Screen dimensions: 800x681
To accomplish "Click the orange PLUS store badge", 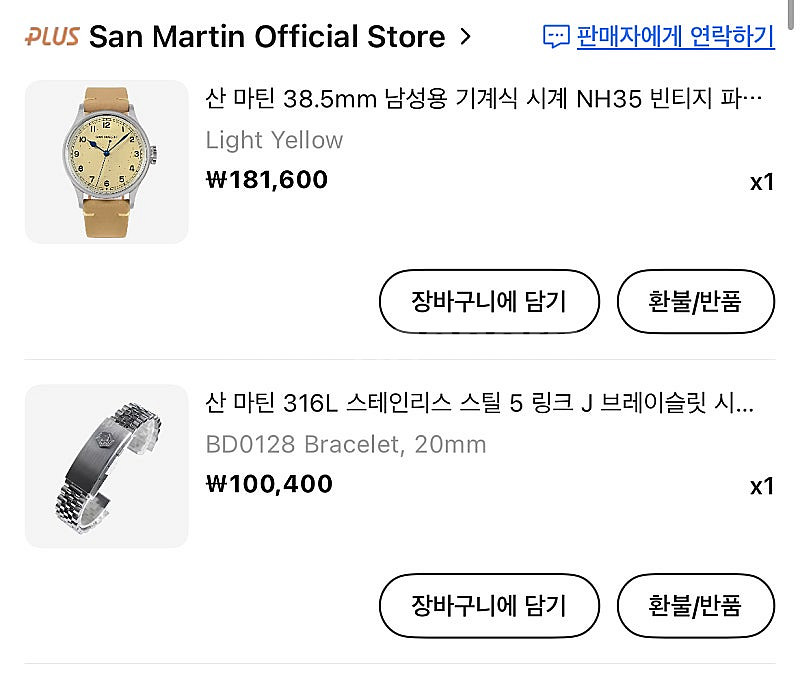I will [x=52, y=38].
